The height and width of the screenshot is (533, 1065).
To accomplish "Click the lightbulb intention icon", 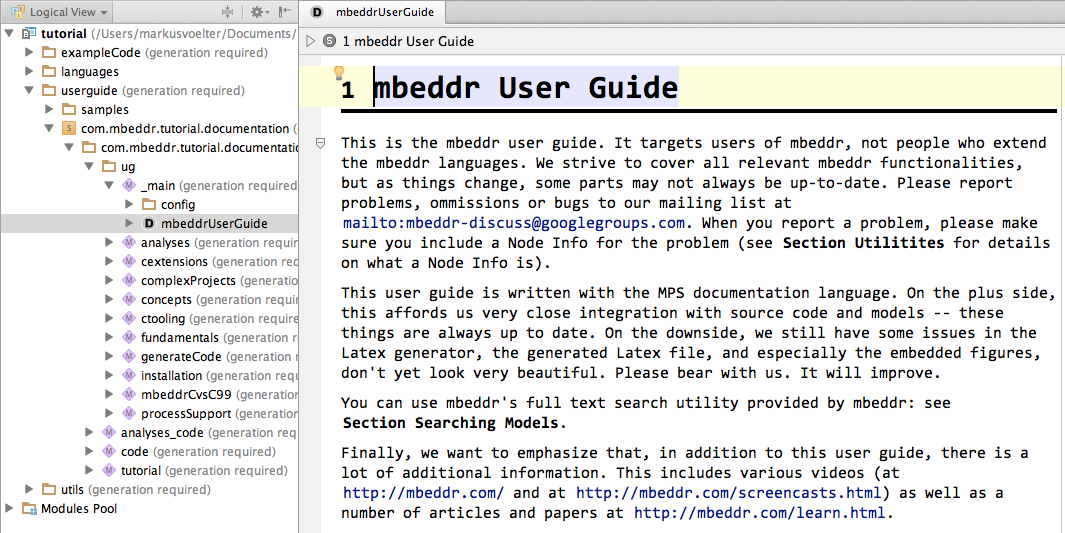I will (x=339, y=73).
